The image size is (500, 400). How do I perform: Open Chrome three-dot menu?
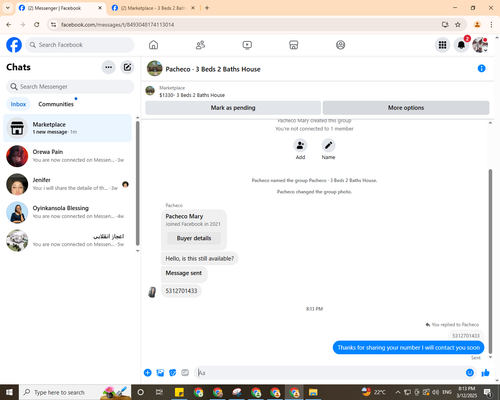(x=491, y=25)
